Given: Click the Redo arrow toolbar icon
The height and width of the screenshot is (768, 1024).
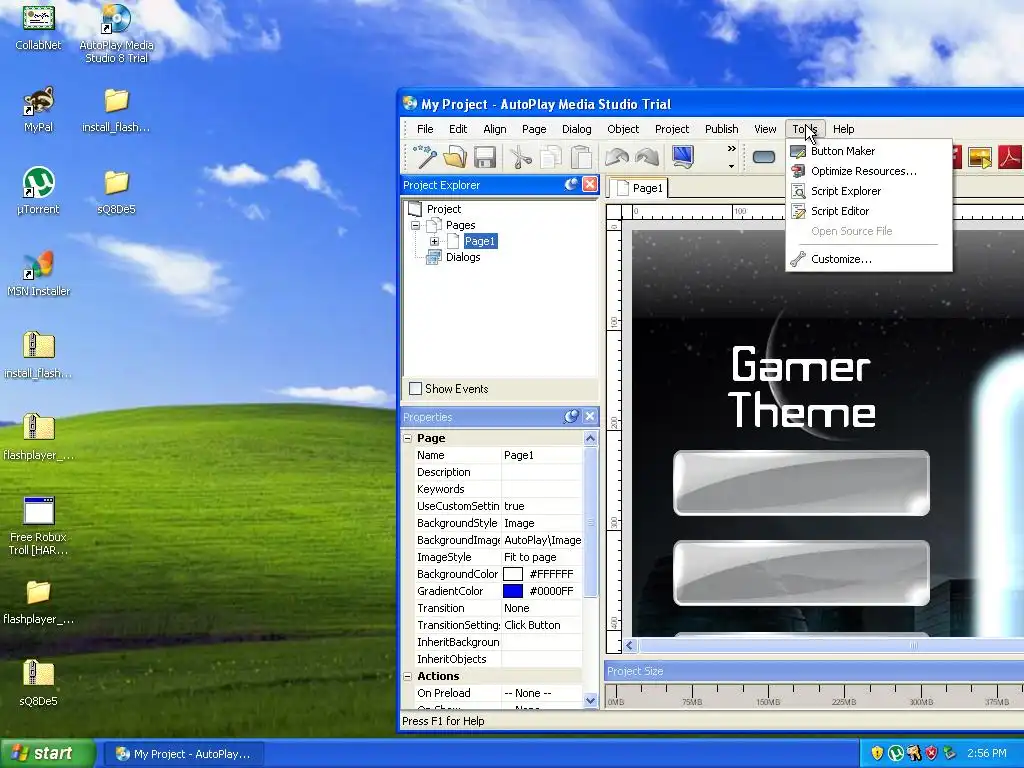Looking at the screenshot, I should [x=647, y=157].
